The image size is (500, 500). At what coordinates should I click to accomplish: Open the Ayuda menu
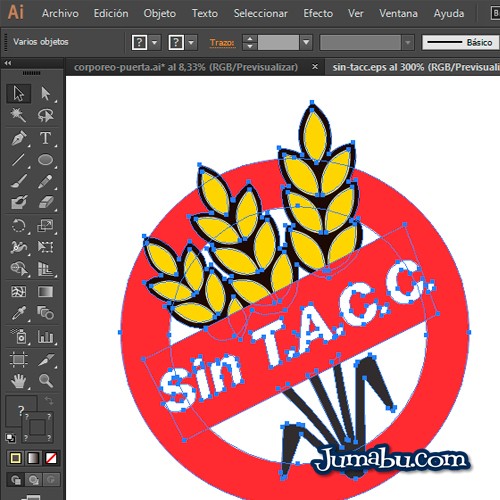click(x=449, y=13)
